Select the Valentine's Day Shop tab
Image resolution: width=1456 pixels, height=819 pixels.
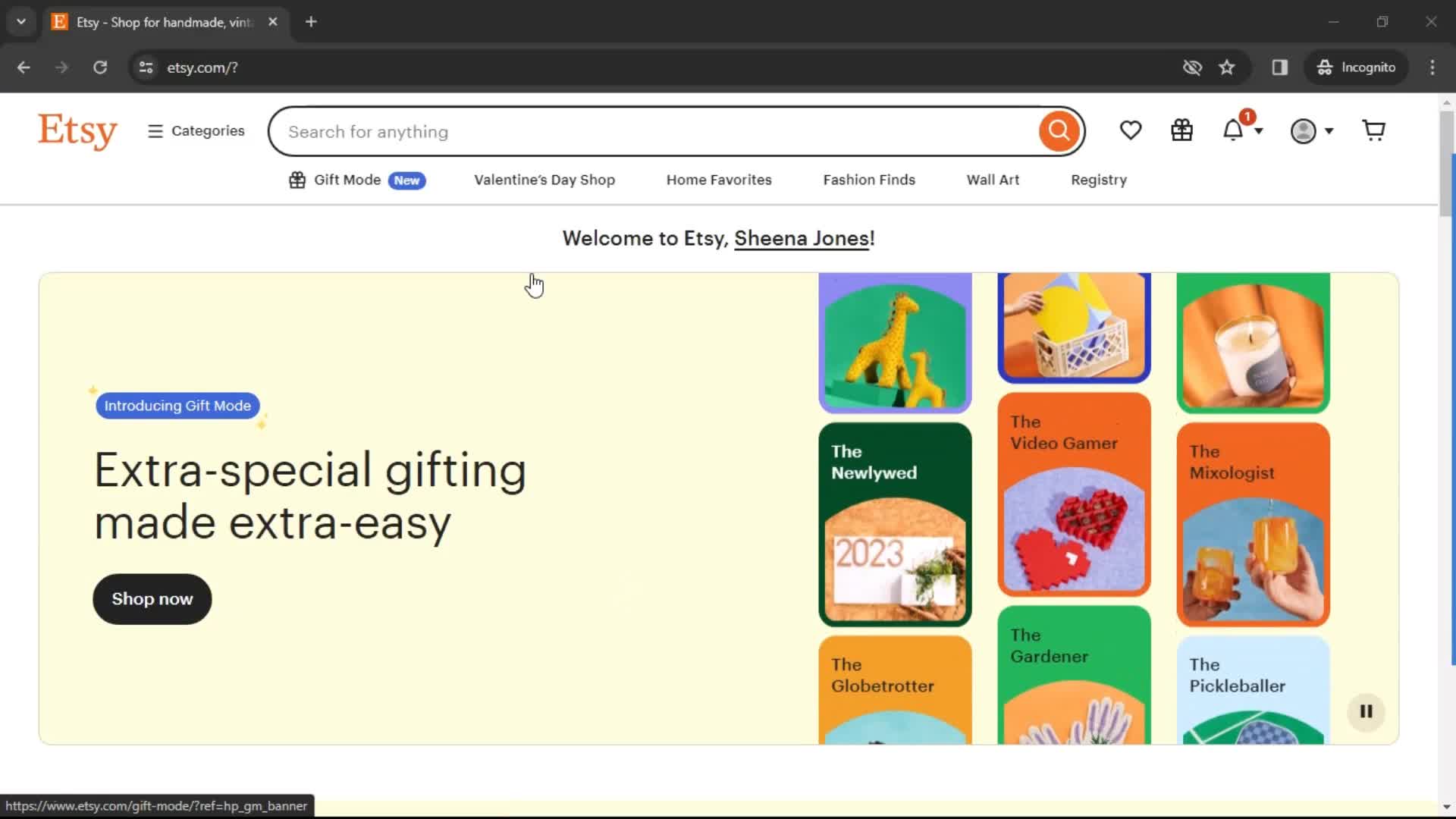pos(544,179)
